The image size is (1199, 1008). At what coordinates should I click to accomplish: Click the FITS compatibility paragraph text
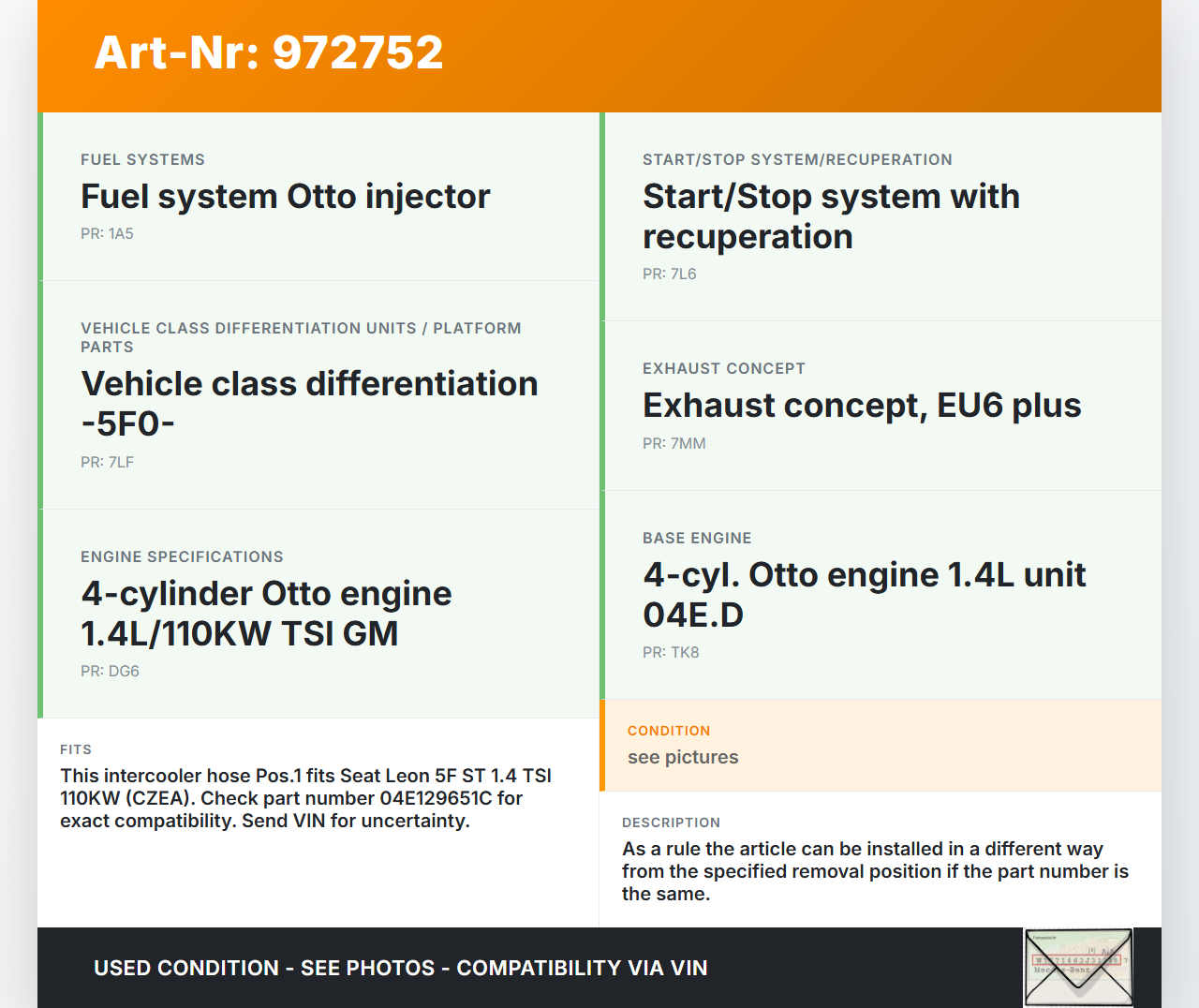(305, 798)
